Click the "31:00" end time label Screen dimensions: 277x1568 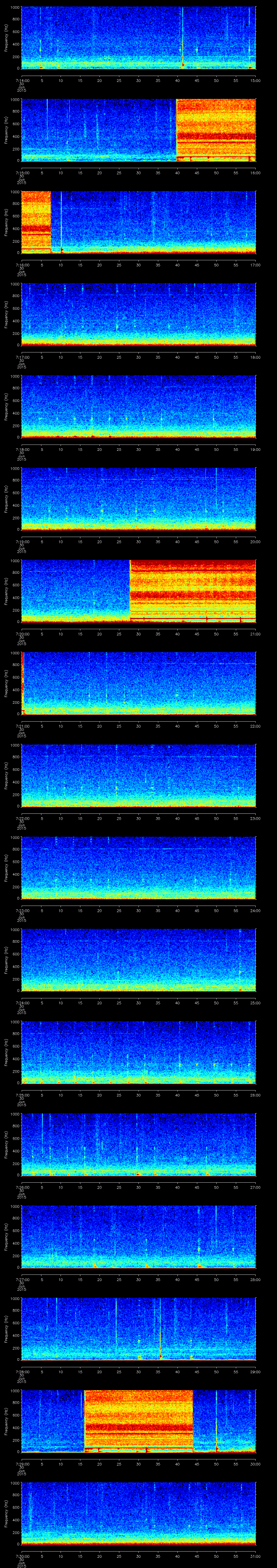tap(256, 1556)
